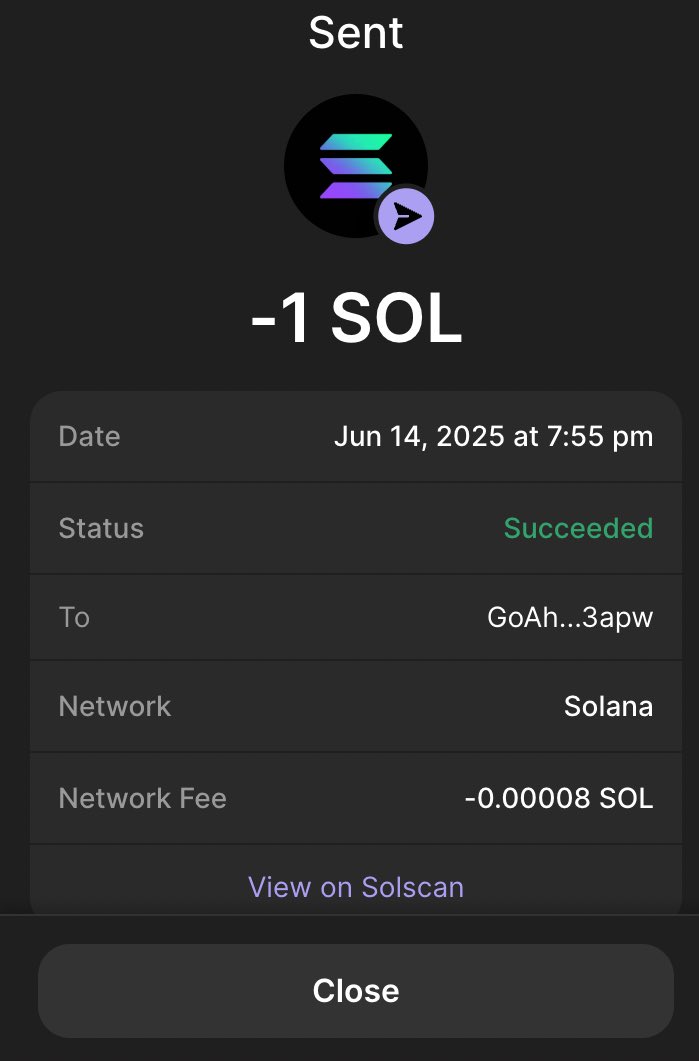
Task: Click the 7:55 pm time text
Action: (x=600, y=436)
